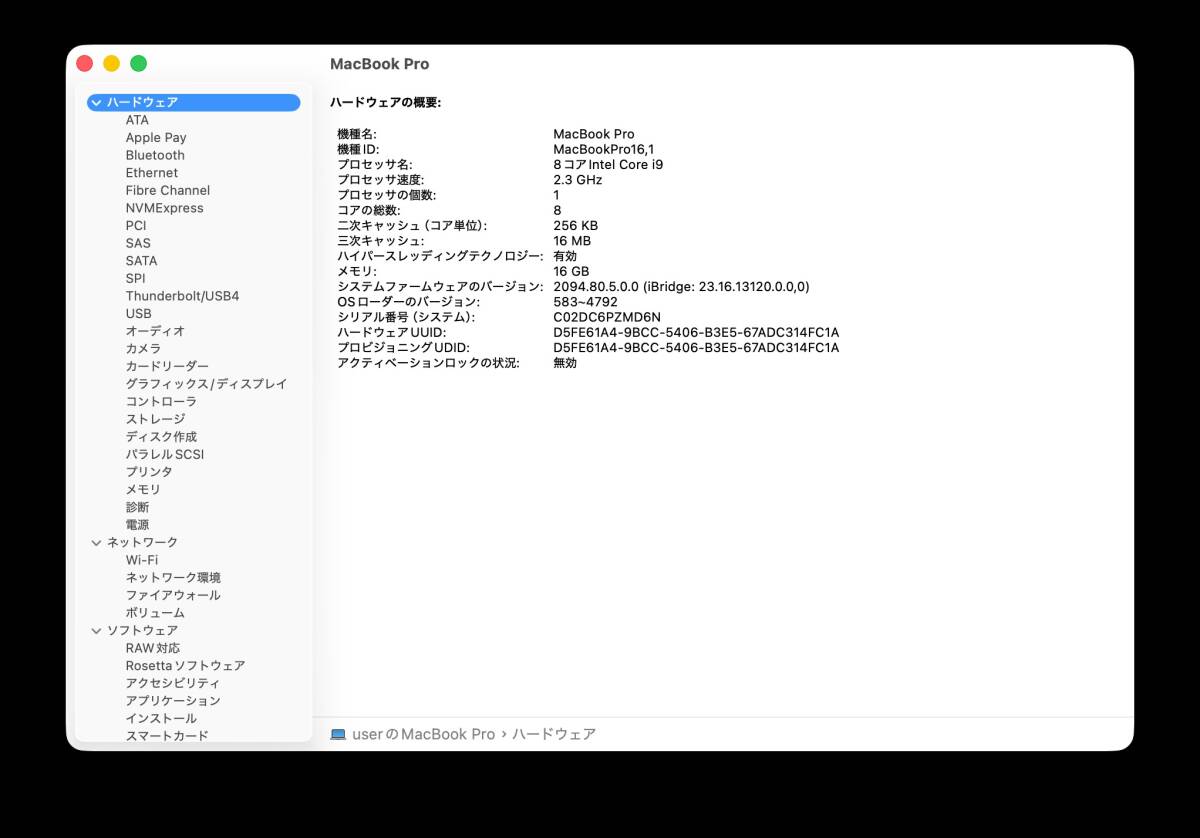The height and width of the screenshot is (838, 1200).
Task: Open Thunderbolt/USB4 details
Action: pos(182,295)
